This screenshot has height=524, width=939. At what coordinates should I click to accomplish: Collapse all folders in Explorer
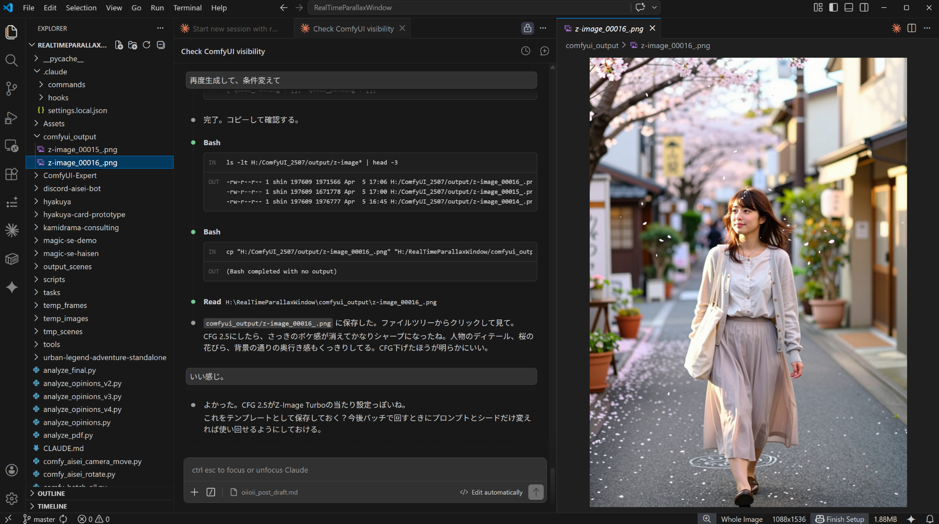pyautogui.click(x=161, y=45)
